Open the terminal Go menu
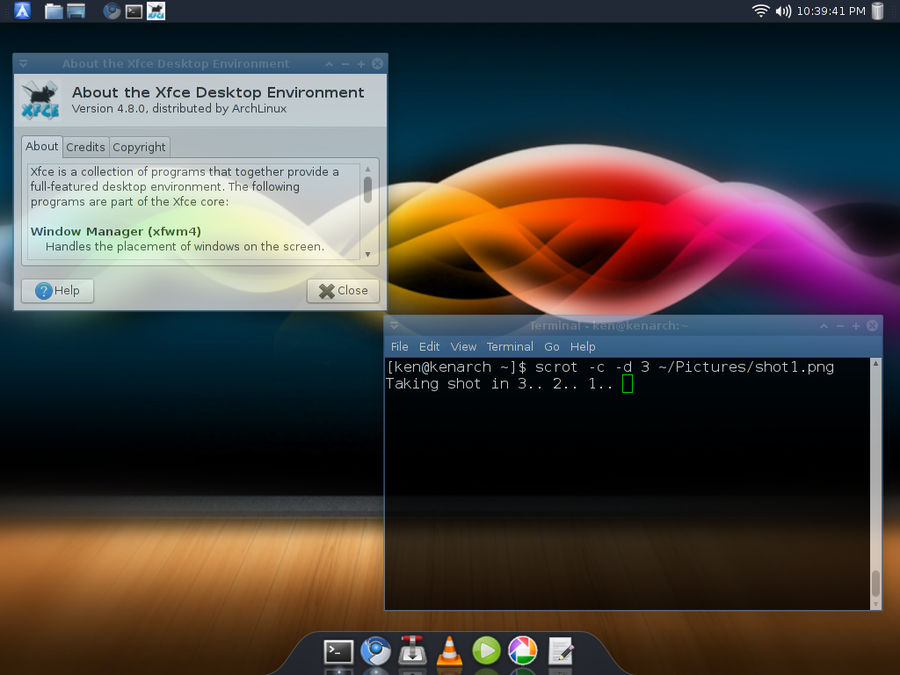The height and width of the screenshot is (675, 900). pyautogui.click(x=552, y=347)
